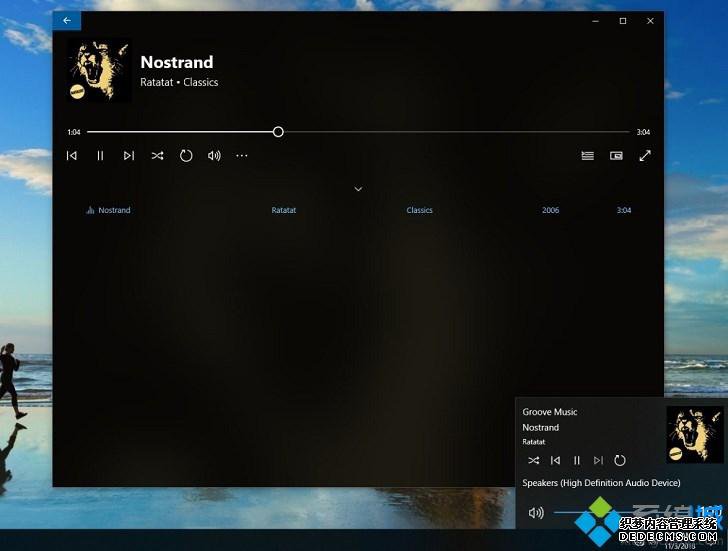Pause playback from the volume flyout
Viewport: 728px width, 551px height.
(x=577, y=460)
